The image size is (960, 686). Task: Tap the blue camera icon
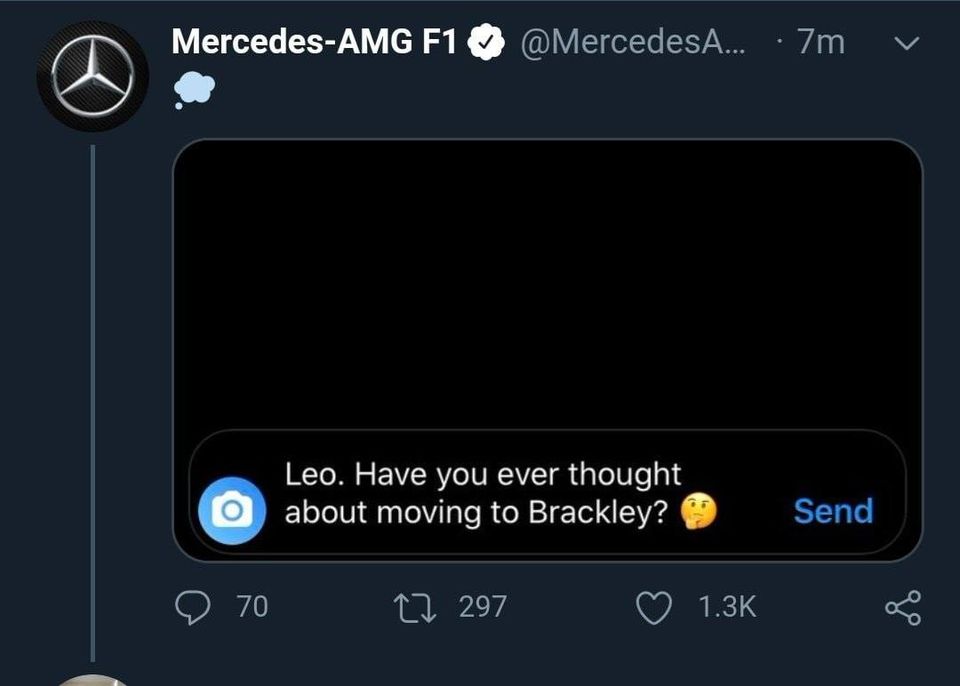click(233, 510)
